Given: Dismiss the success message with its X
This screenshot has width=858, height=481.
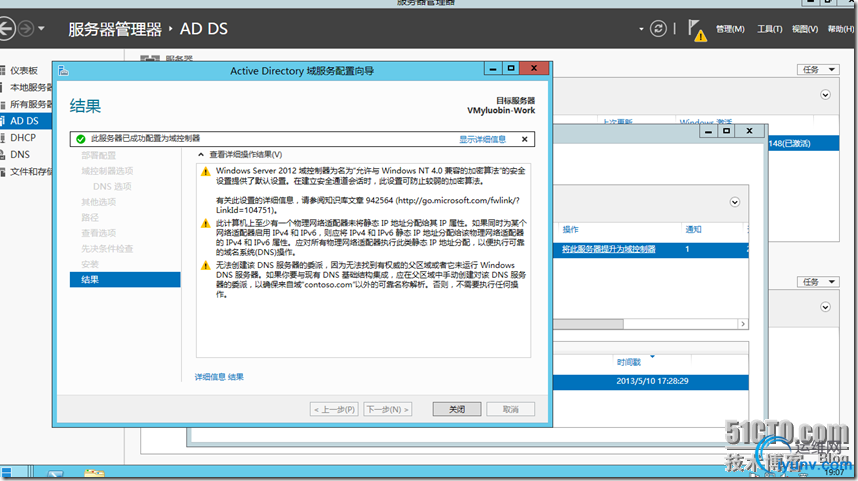Looking at the screenshot, I should (x=524, y=140).
